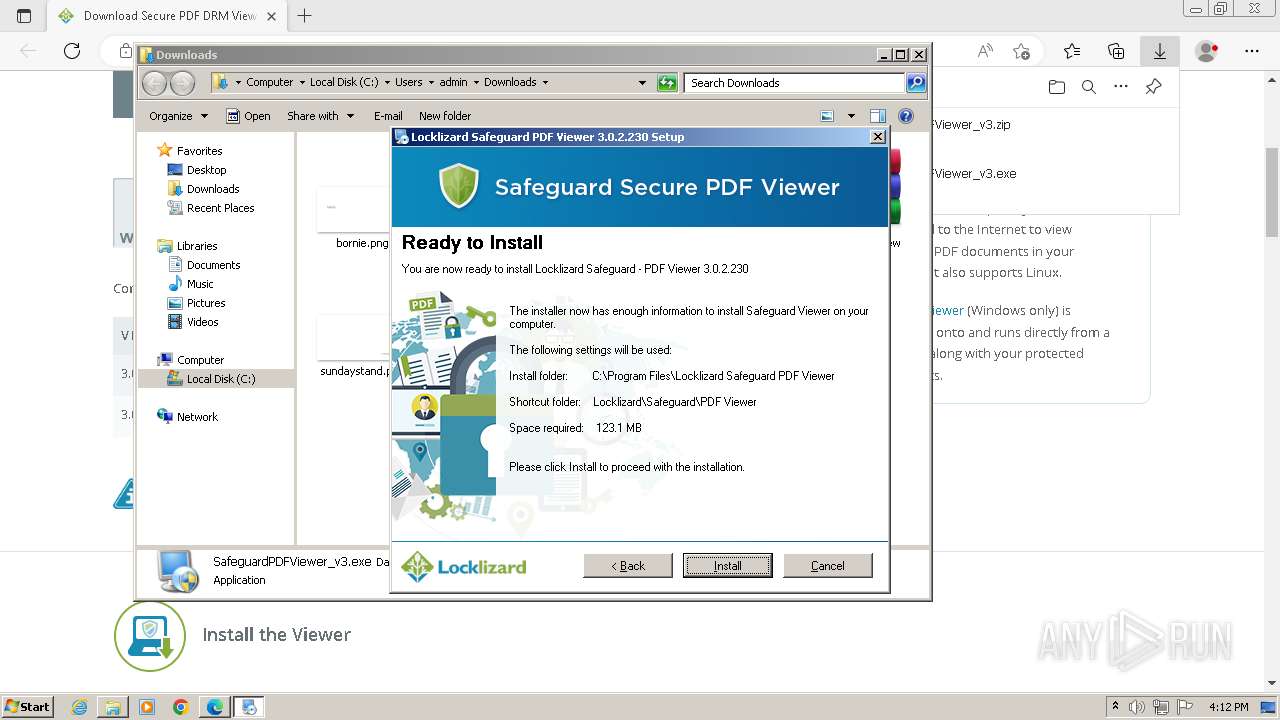The image size is (1280, 720).
Task: Click E-mail in the Explorer toolbar
Action: [x=388, y=116]
